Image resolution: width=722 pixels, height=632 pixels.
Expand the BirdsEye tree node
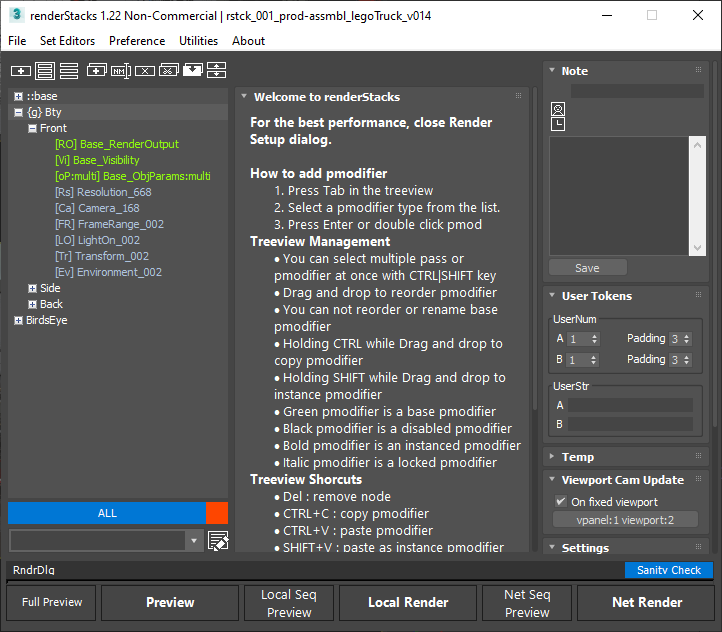pos(18,320)
